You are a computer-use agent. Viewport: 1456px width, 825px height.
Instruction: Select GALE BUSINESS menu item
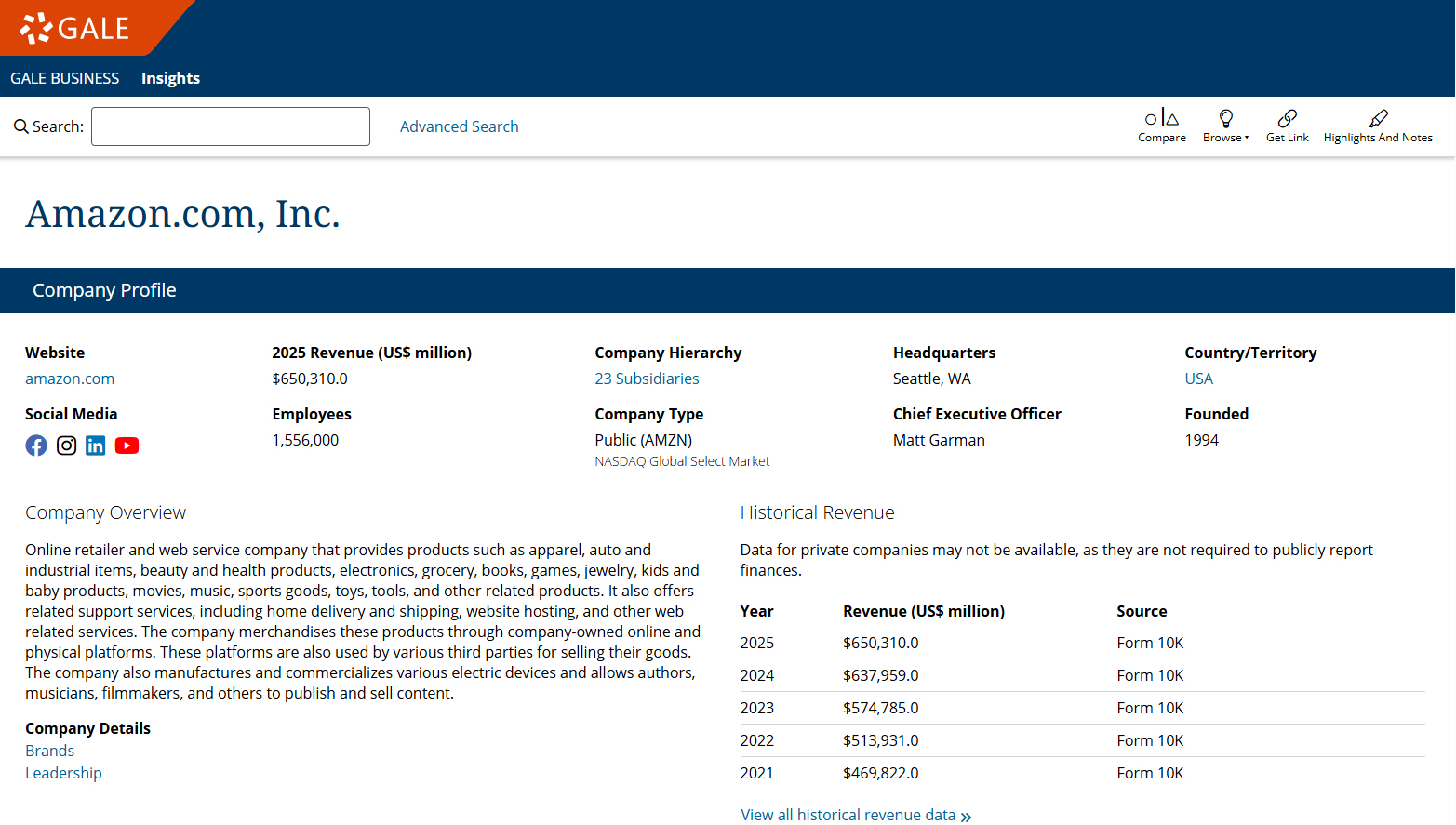click(65, 78)
